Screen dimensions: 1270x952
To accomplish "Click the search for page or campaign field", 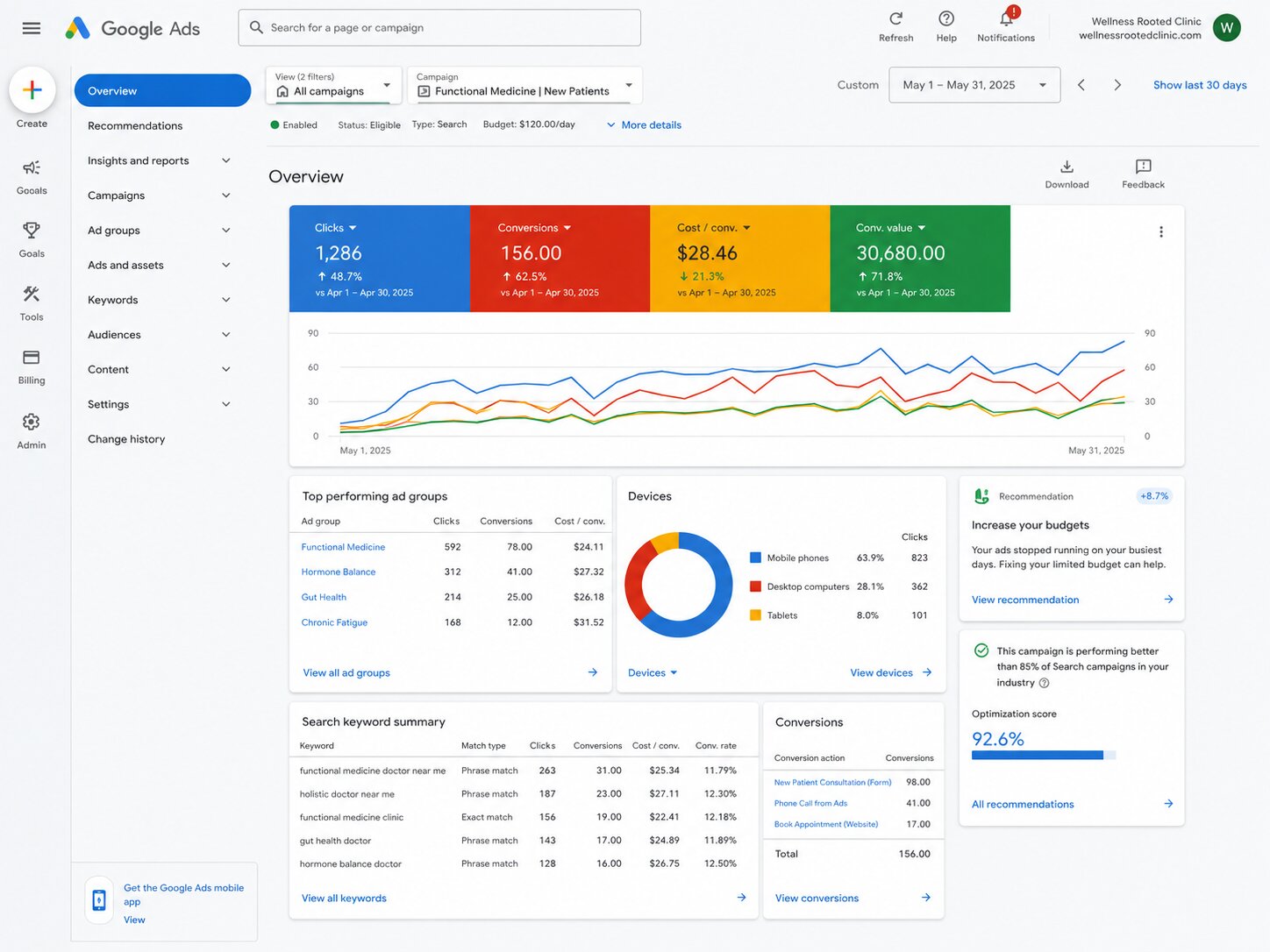I will 439,28.
